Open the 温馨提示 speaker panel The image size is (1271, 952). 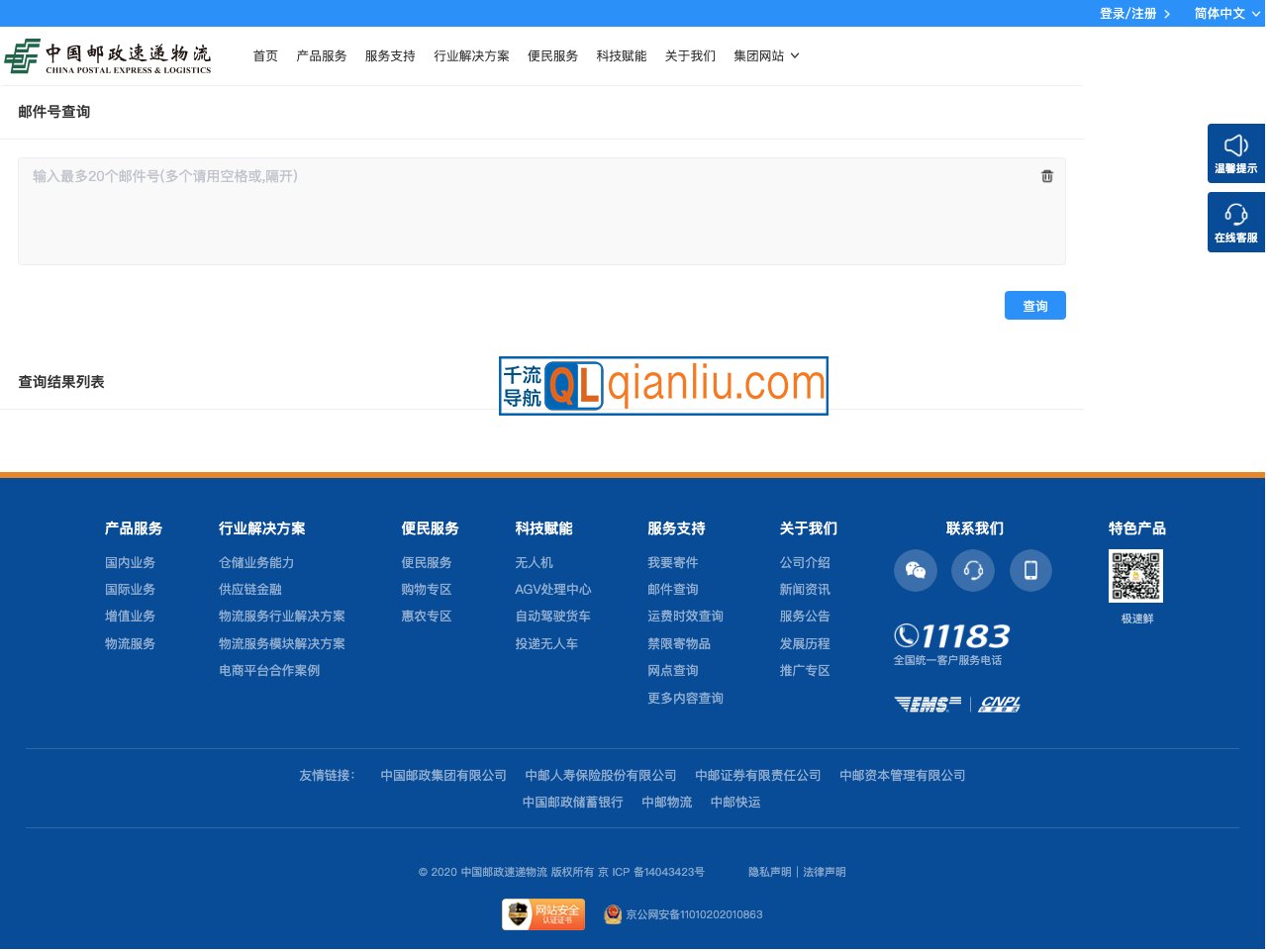click(x=1235, y=153)
